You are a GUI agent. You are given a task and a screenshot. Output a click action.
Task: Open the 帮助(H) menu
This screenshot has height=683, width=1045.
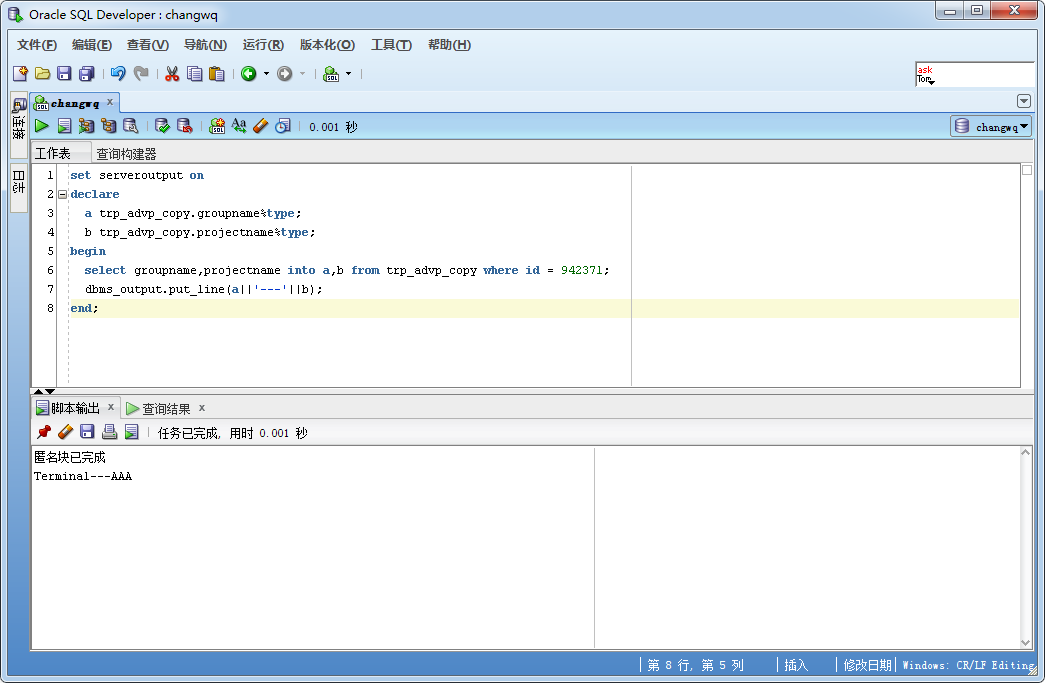tap(449, 45)
